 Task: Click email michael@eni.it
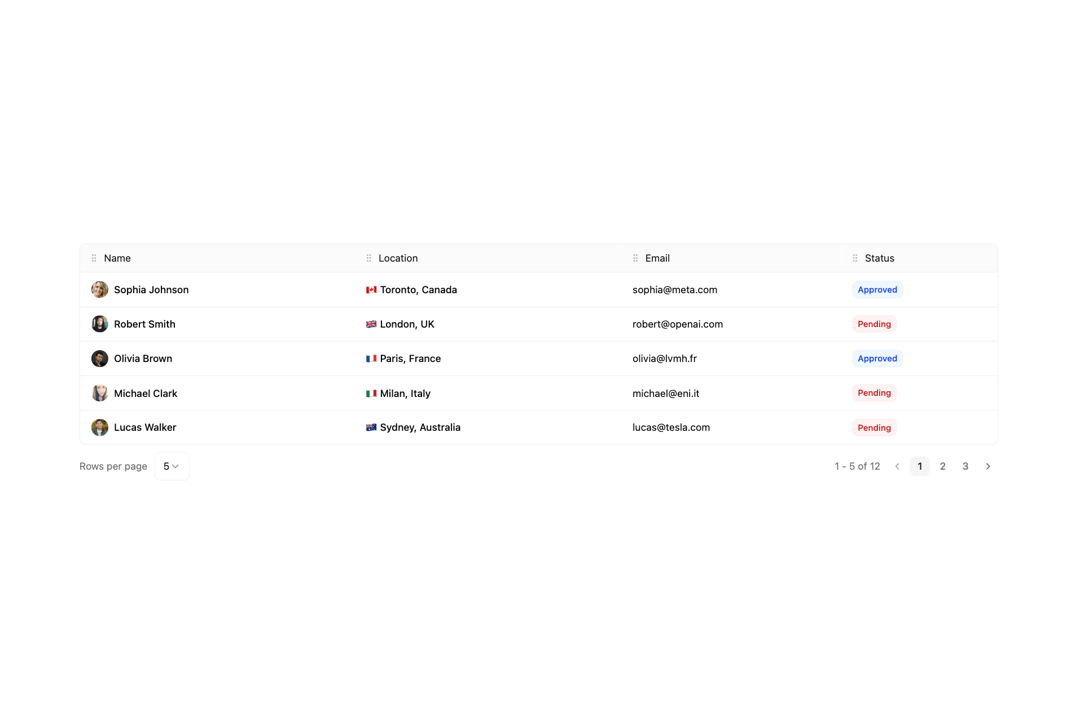(x=665, y=393)
